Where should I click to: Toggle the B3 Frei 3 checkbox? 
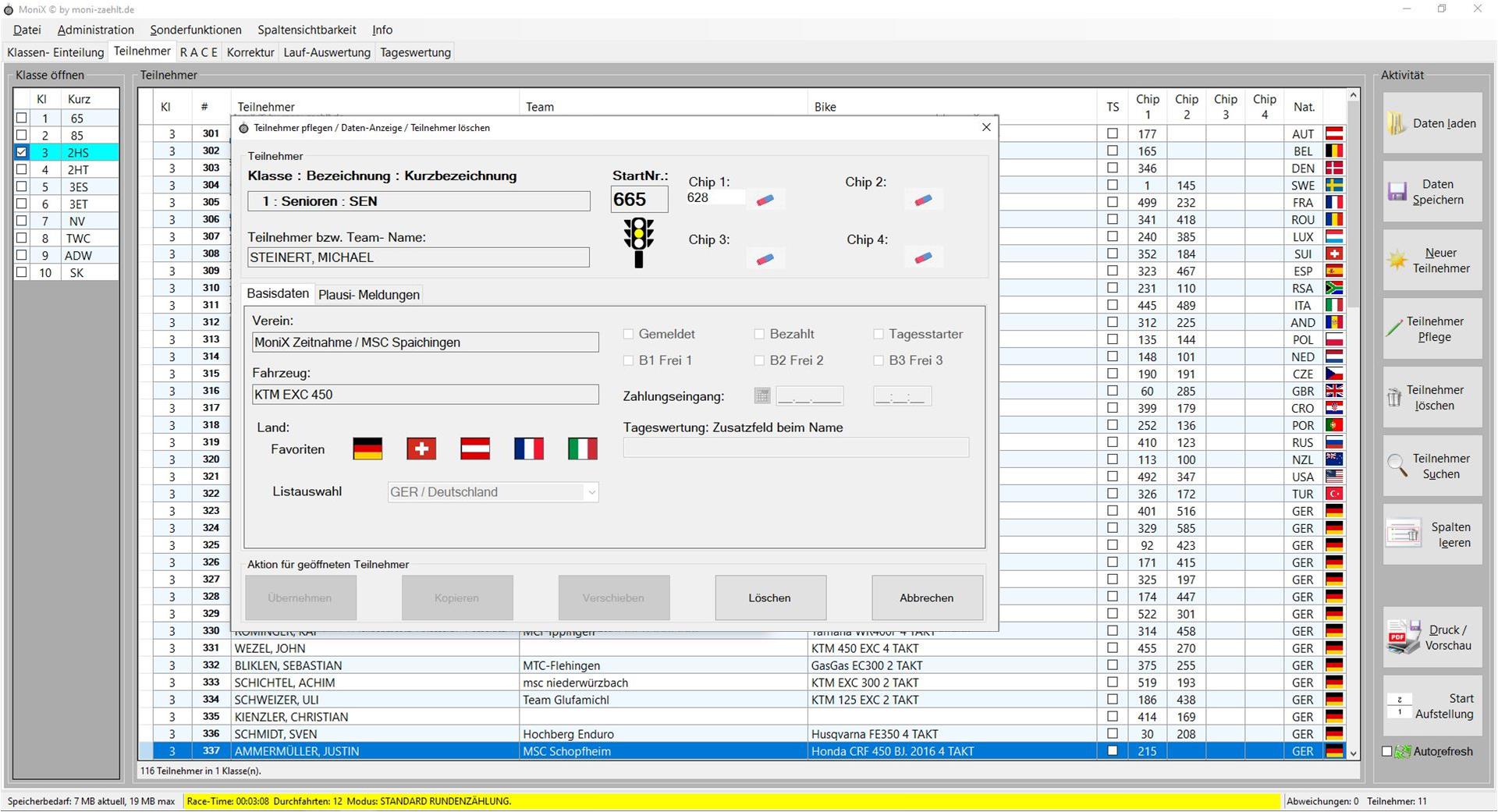(x=879, y=360)
